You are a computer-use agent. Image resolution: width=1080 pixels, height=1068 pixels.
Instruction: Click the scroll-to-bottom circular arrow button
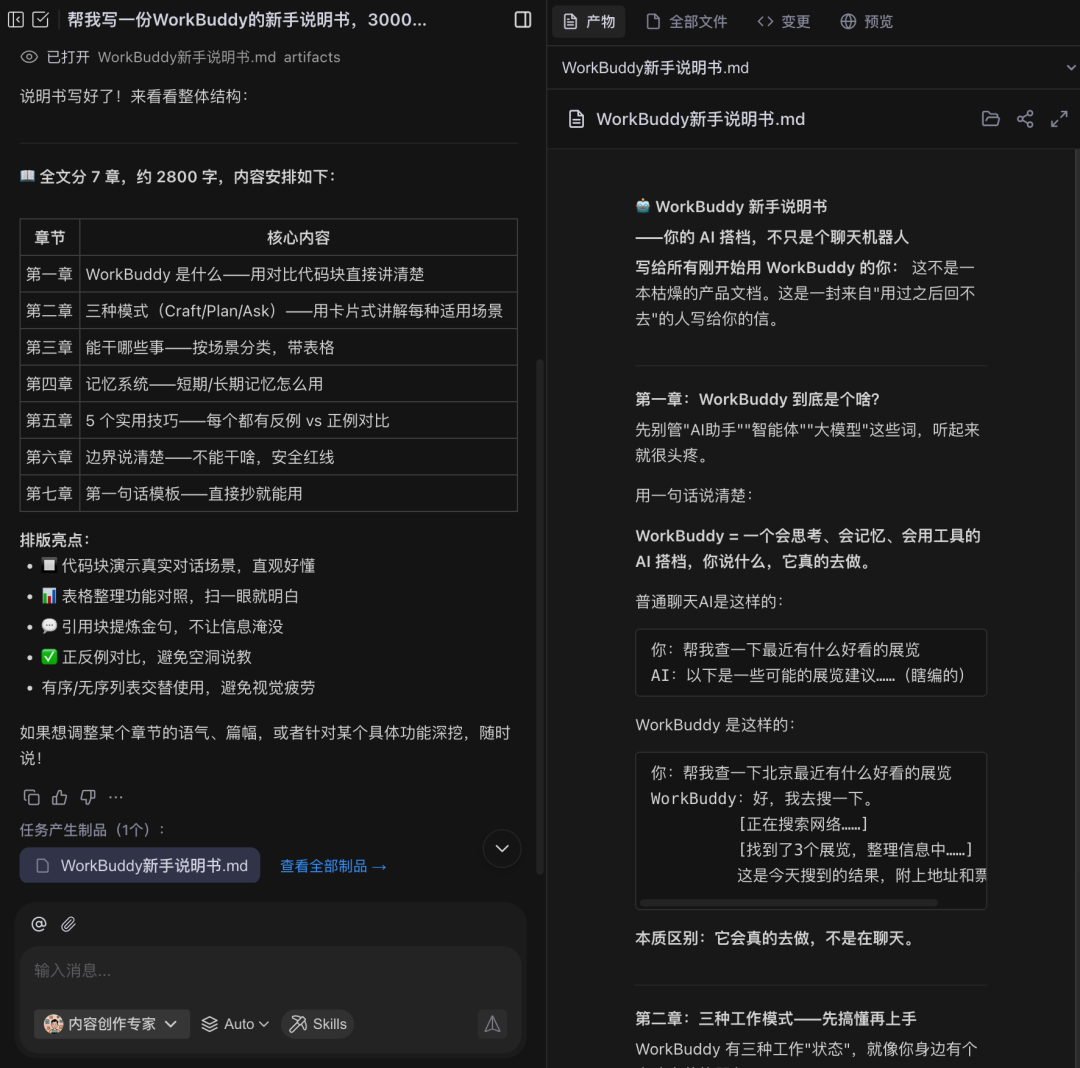point(501,848)
